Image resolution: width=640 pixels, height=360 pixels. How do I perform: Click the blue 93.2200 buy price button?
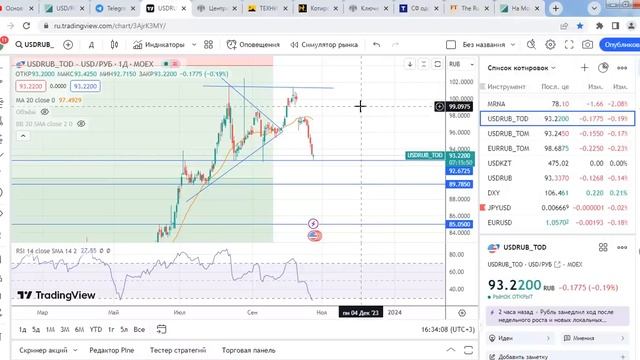pos(85,86)
